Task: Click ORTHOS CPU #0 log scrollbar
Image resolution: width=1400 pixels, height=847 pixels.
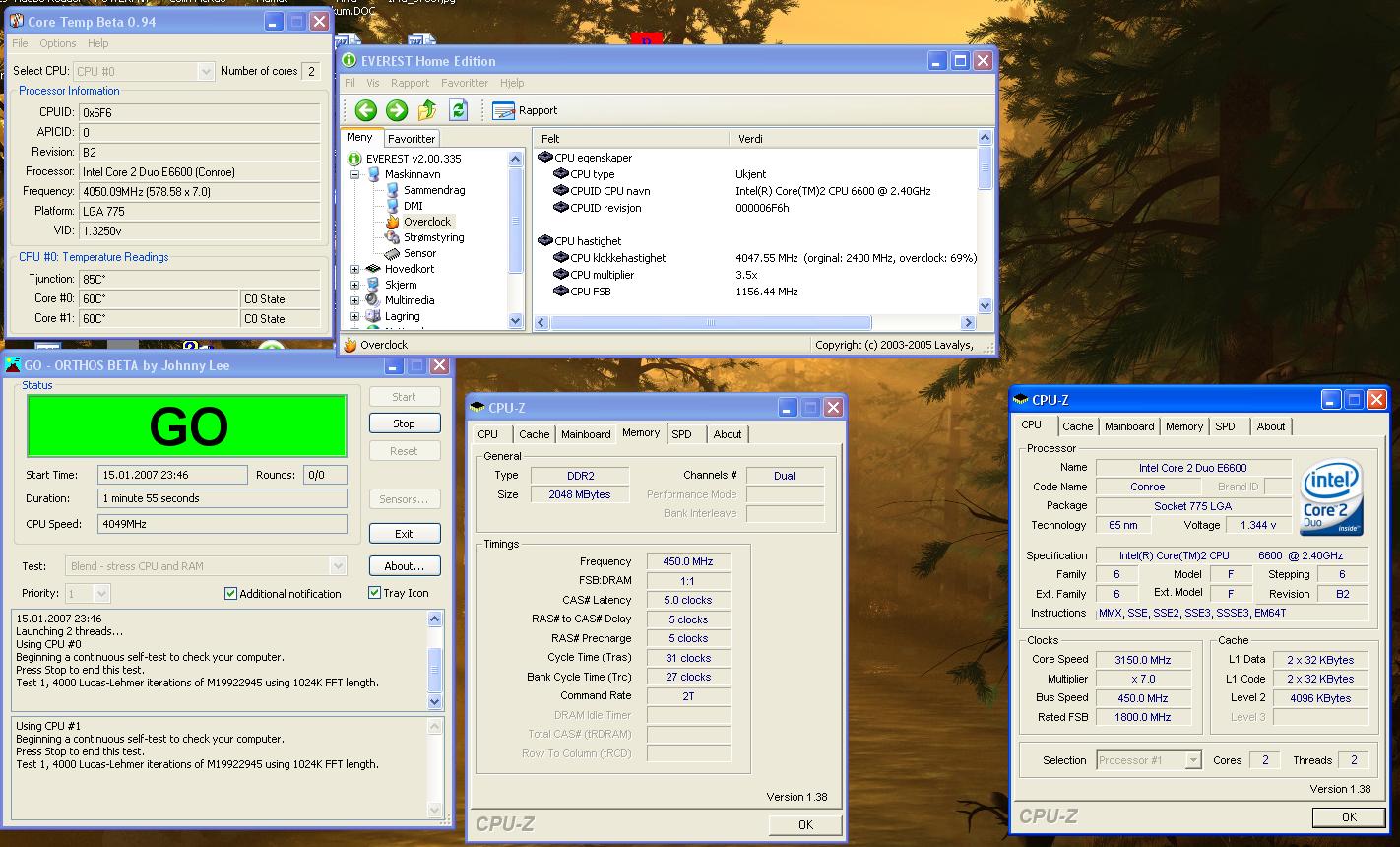Action: (435, 660)
